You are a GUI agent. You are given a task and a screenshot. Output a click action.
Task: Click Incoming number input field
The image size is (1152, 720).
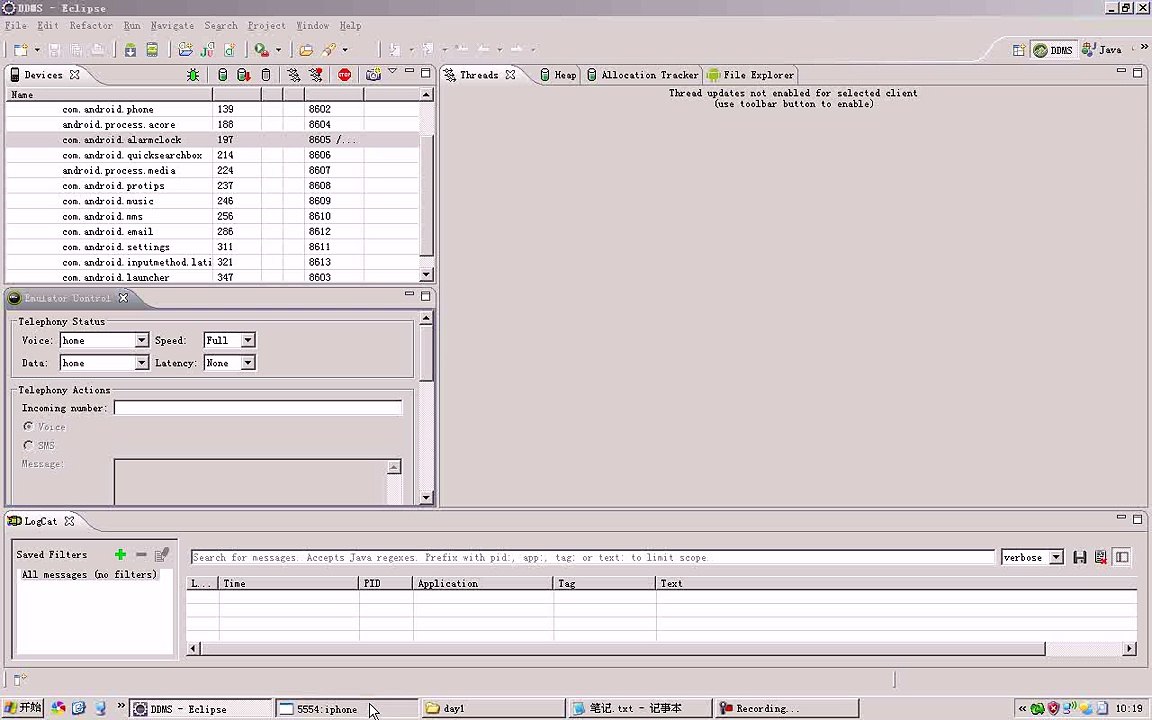pyautogui.click(x=258, y=408)
